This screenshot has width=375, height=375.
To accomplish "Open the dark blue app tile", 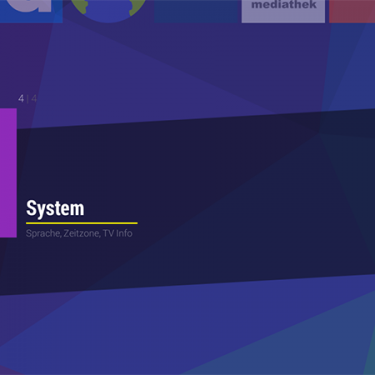I will point(196,11).
